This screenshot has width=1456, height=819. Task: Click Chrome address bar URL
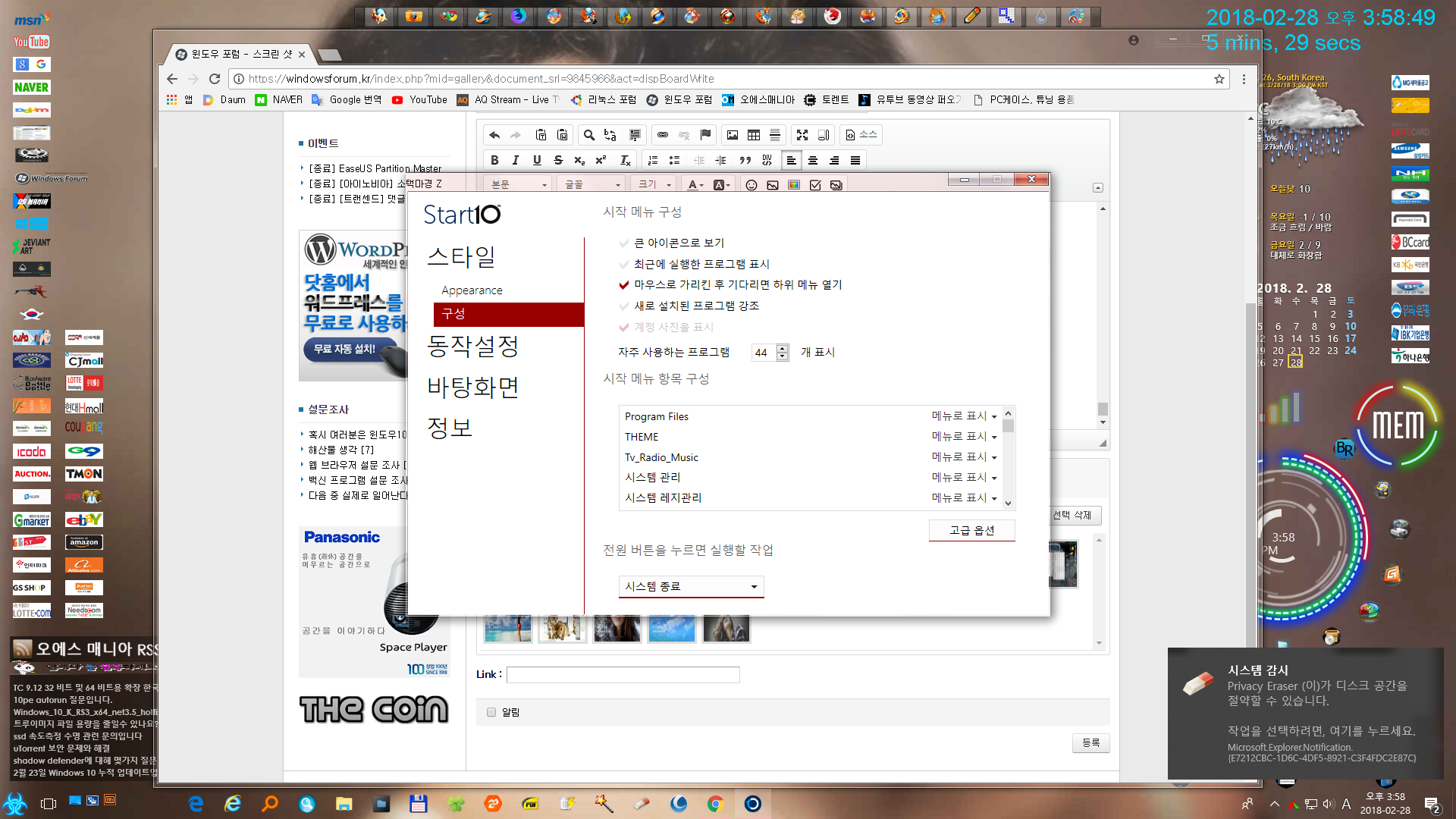[x=481, y=79]
